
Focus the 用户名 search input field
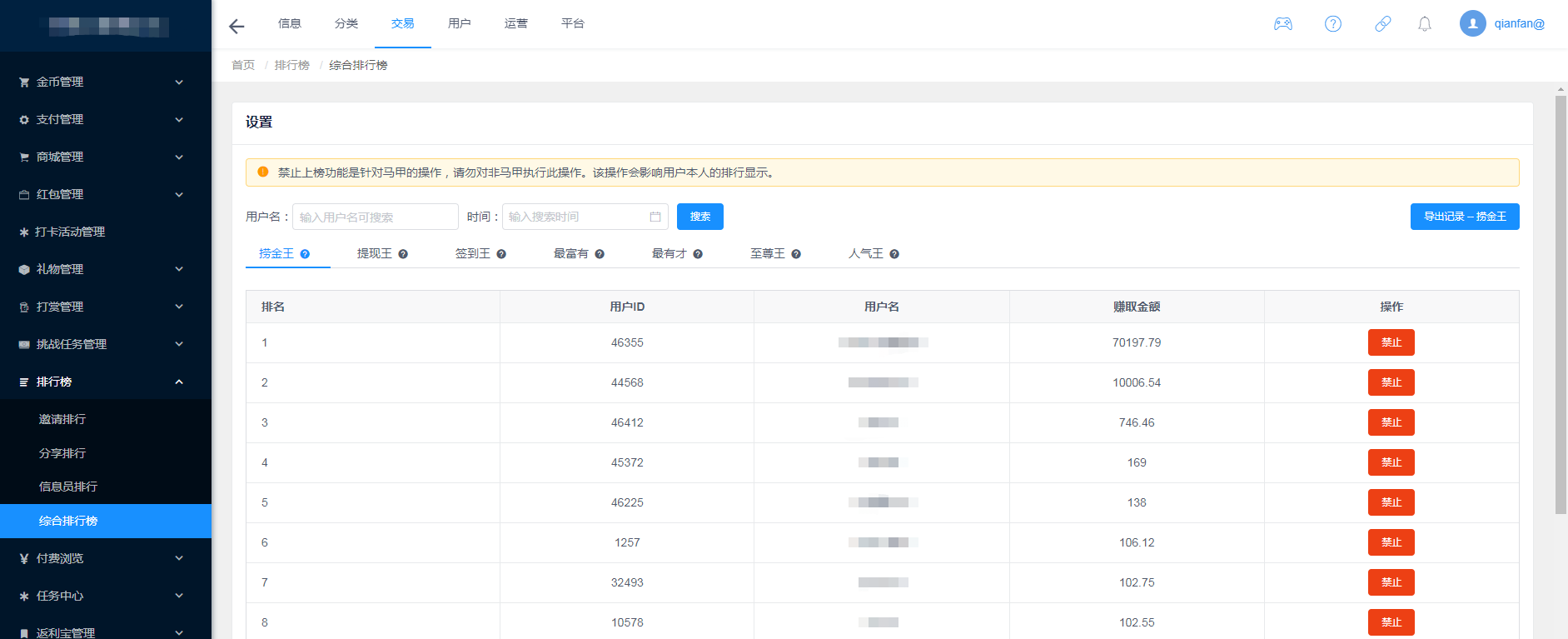pyautogui.click(x=376, y=217)
